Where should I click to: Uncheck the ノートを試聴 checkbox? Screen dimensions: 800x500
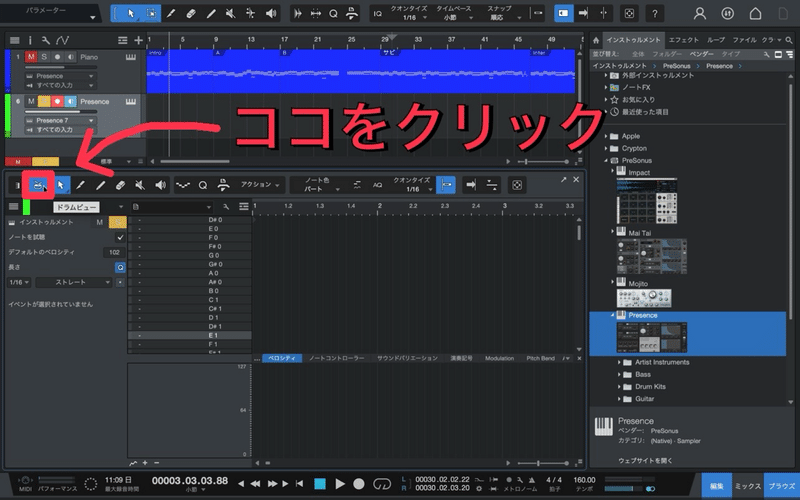pos(120,237)
